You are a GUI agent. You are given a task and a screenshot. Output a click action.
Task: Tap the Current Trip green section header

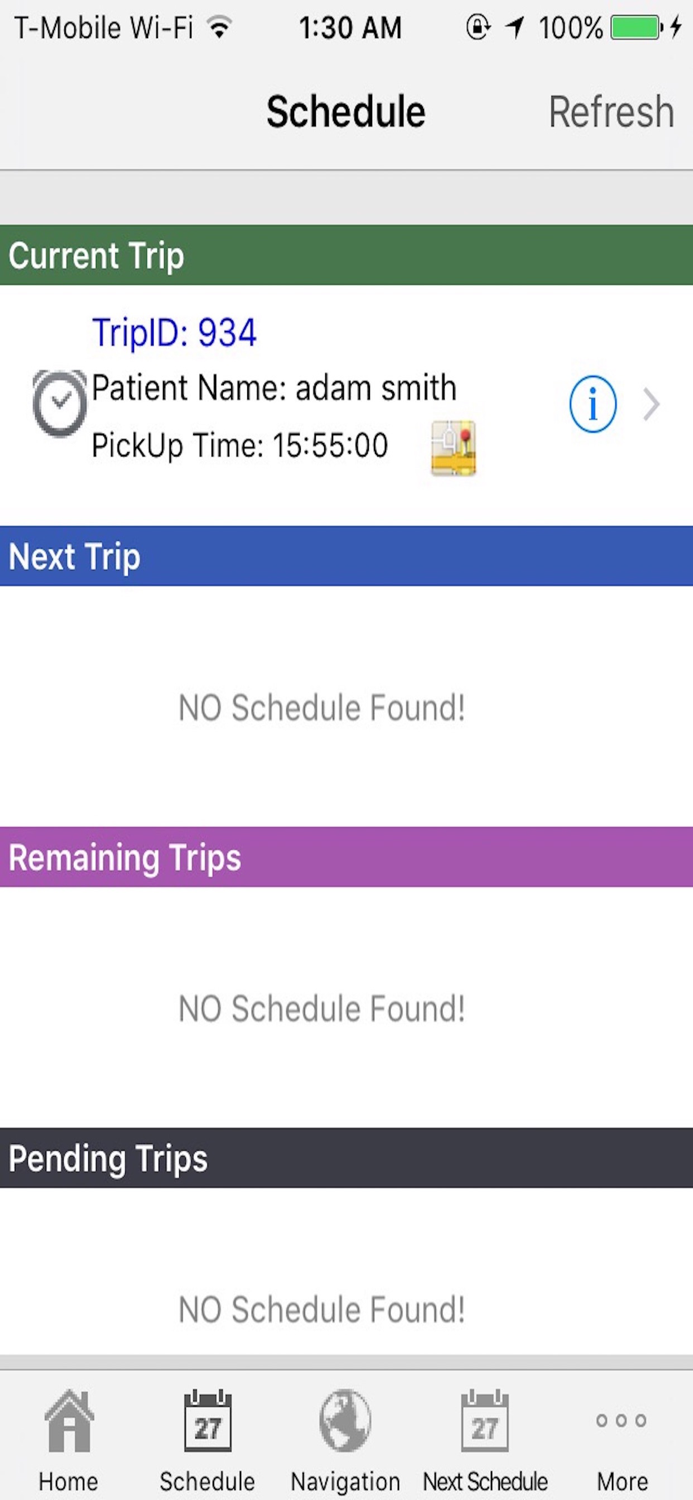(x=346, y=255)
